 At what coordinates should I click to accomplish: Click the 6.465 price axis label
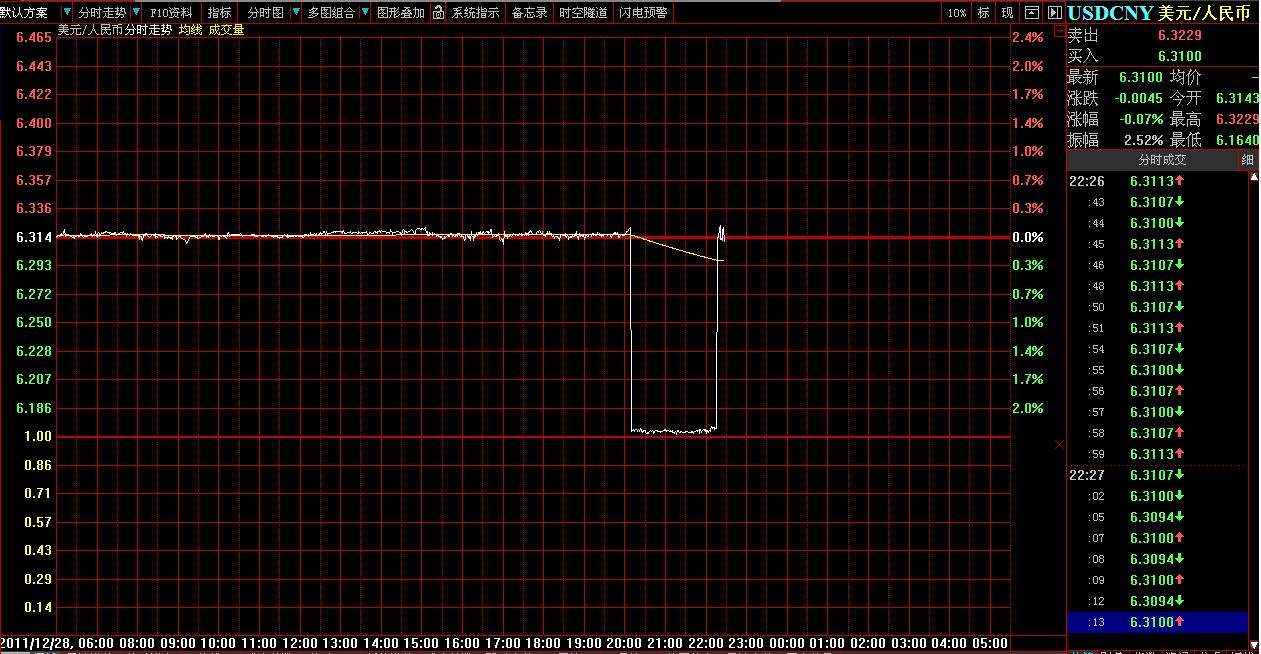pos(34,37)
